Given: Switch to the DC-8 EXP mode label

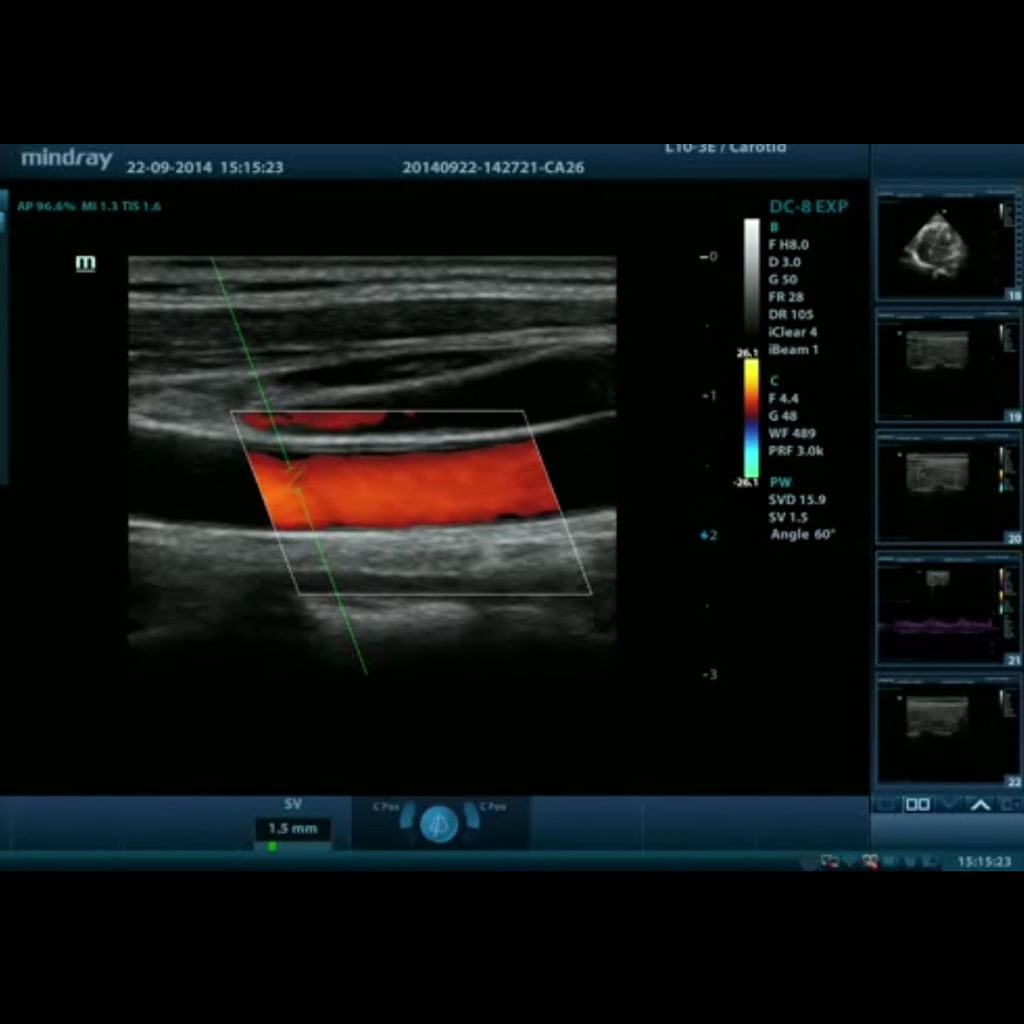Looking at the screenshot, I should pyautogui.click(x=808, y=206).
